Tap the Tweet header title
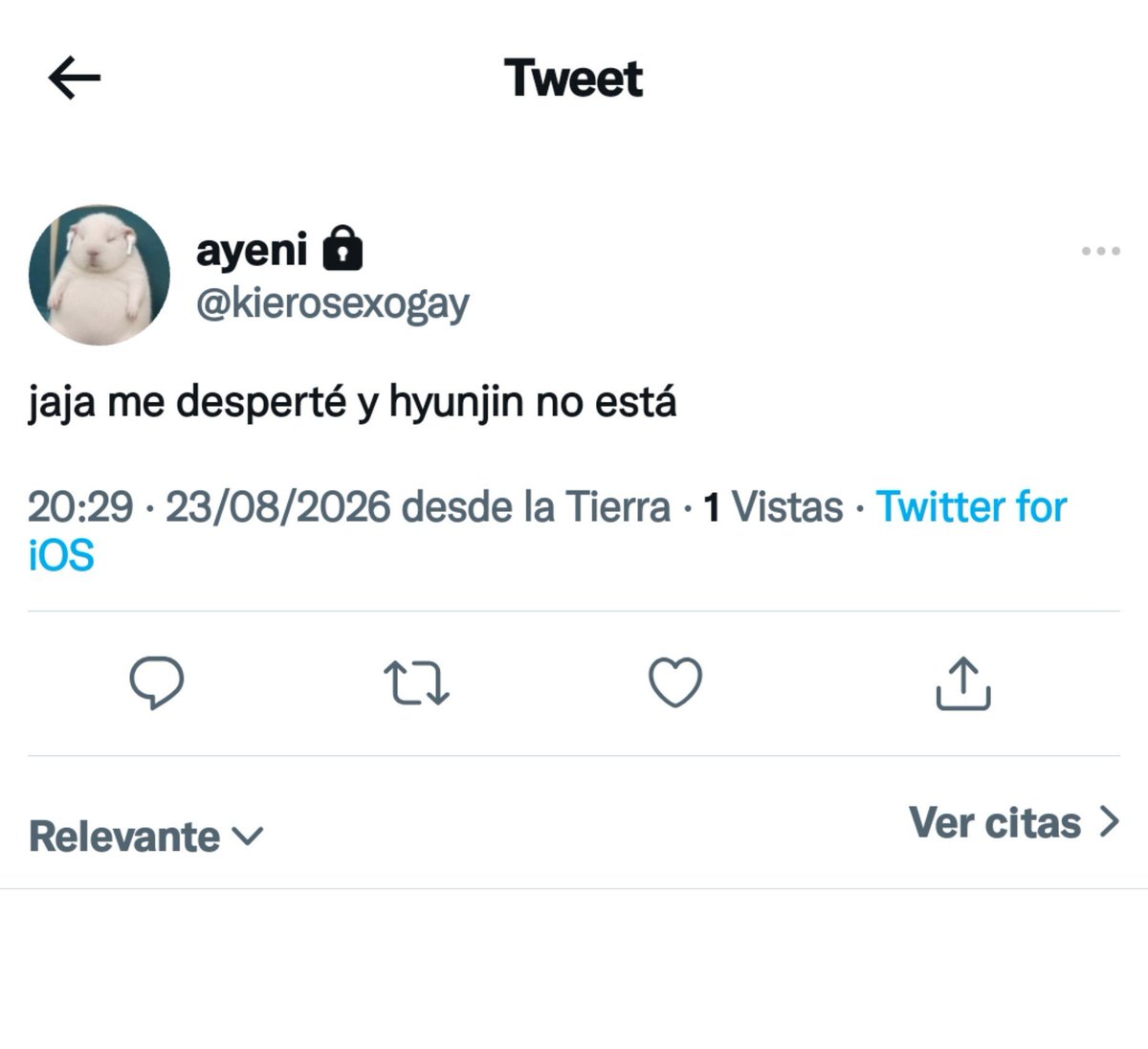 click(574, 78)
